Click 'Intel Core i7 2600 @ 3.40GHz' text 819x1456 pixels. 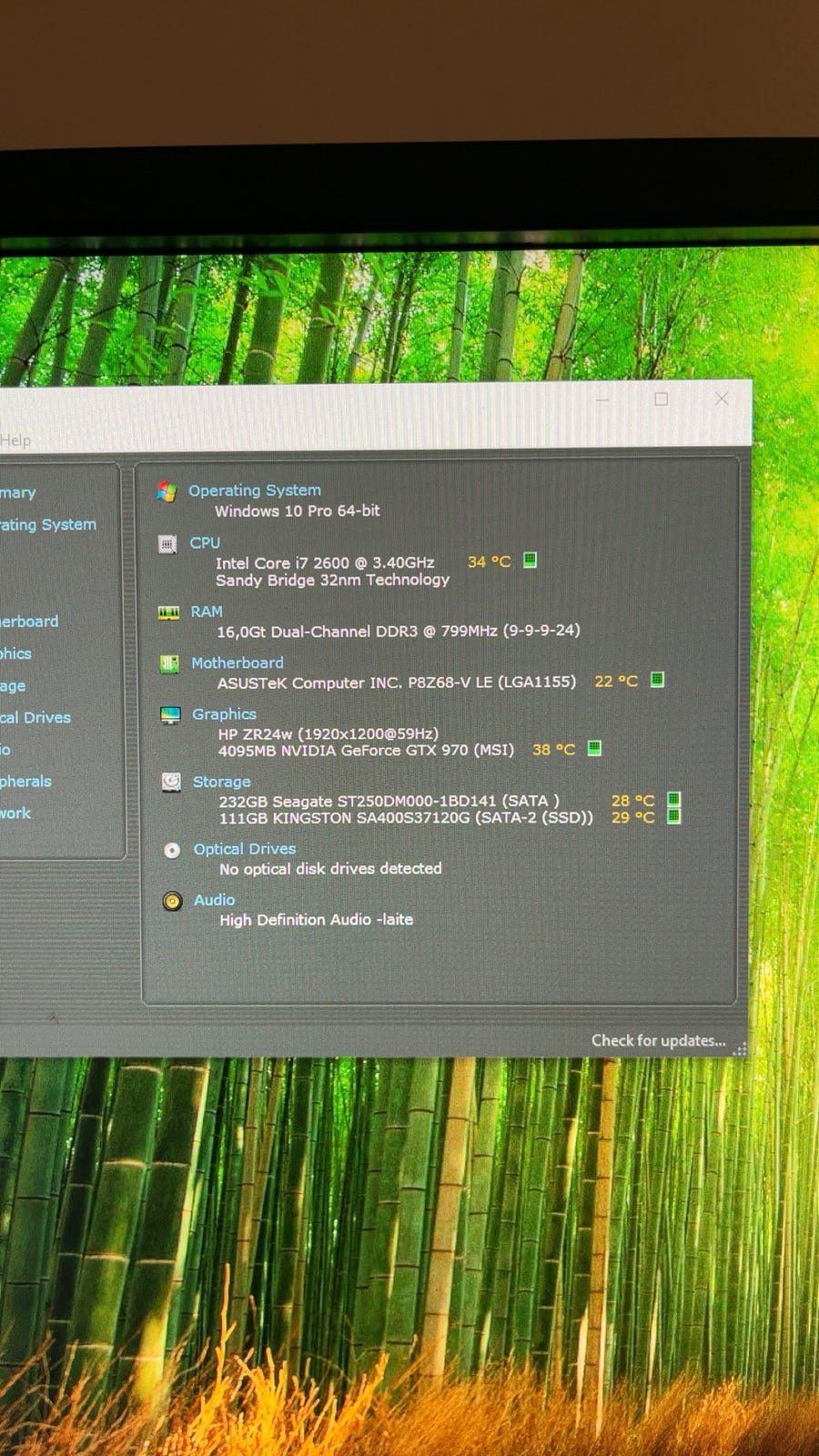325,563
